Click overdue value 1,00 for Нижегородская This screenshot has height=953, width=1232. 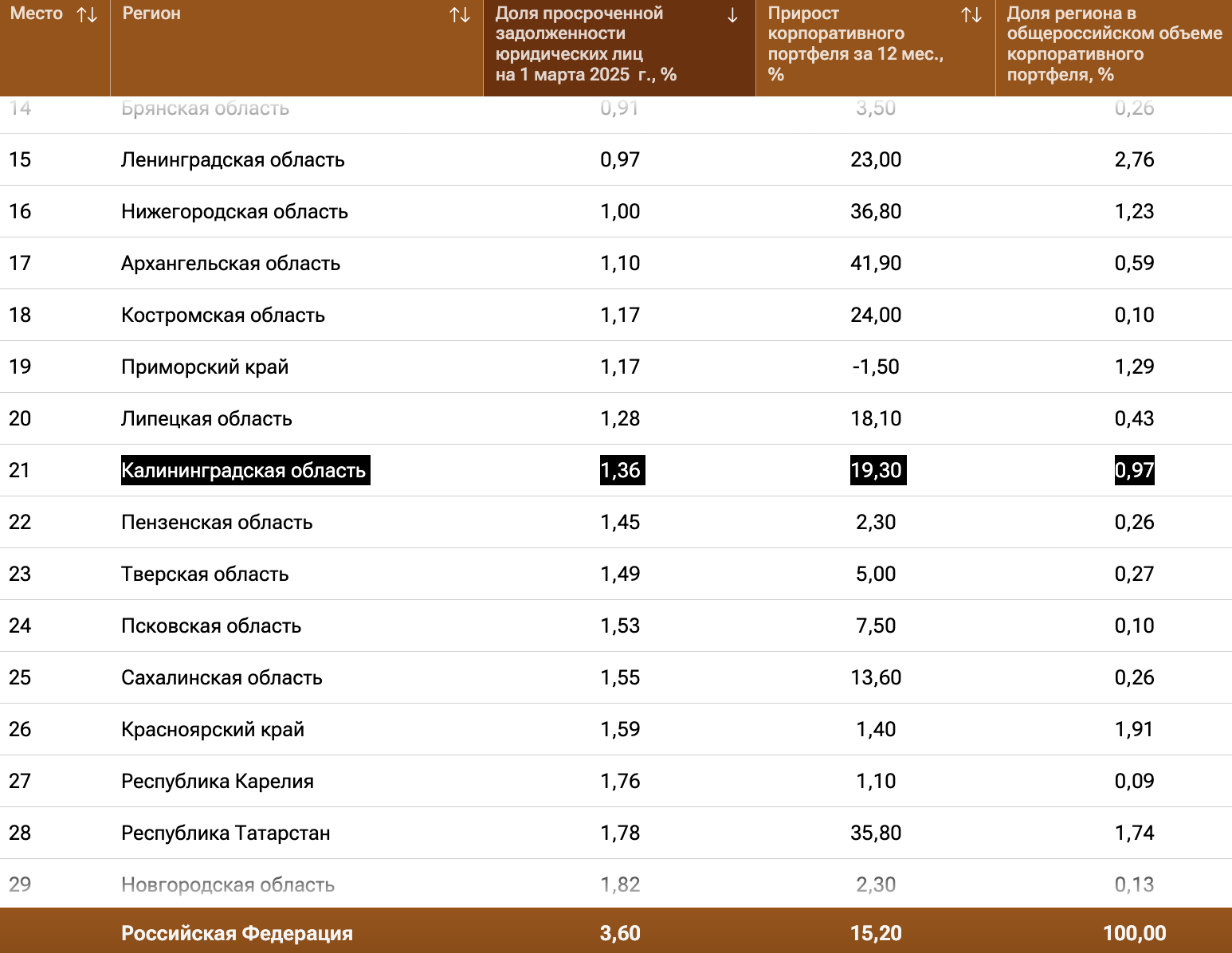620,211
